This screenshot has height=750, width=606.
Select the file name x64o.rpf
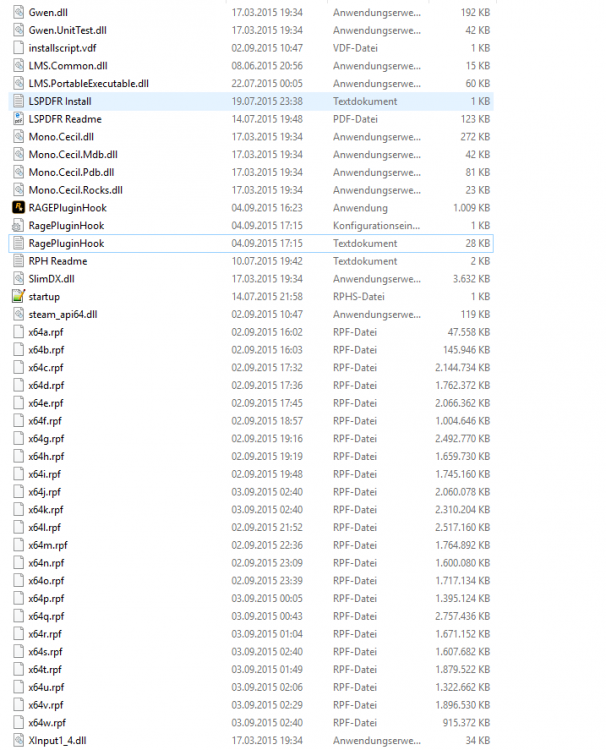point(46,581)
